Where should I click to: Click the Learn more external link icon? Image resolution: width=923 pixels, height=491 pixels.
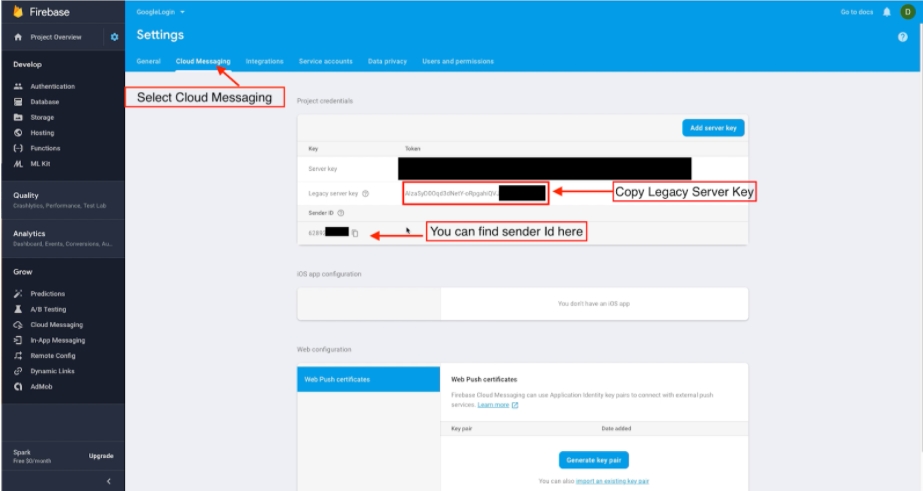pos(515,405)
